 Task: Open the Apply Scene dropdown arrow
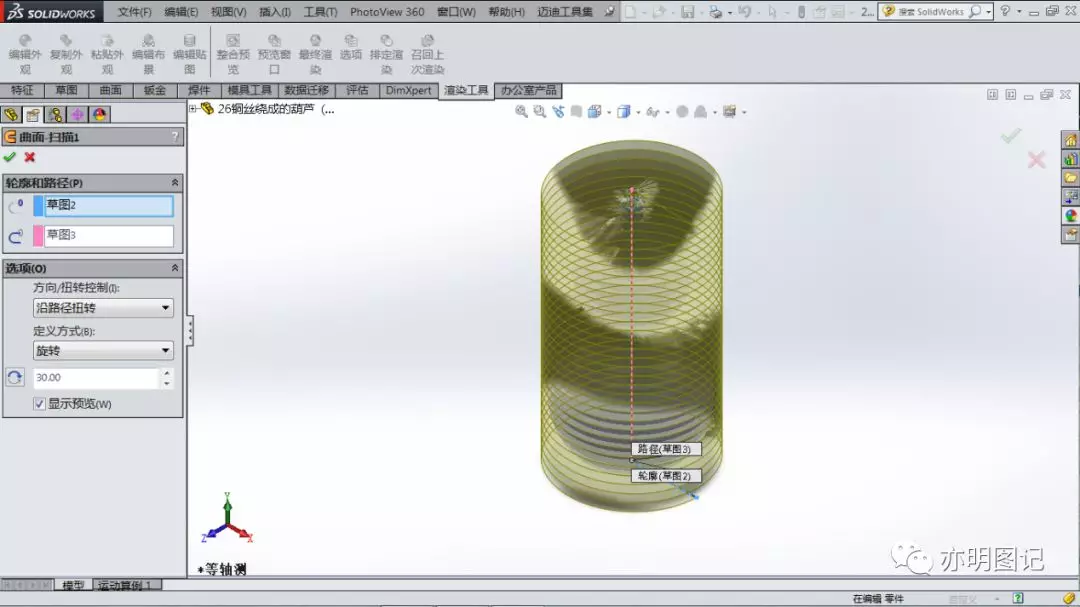coord(715,112)
